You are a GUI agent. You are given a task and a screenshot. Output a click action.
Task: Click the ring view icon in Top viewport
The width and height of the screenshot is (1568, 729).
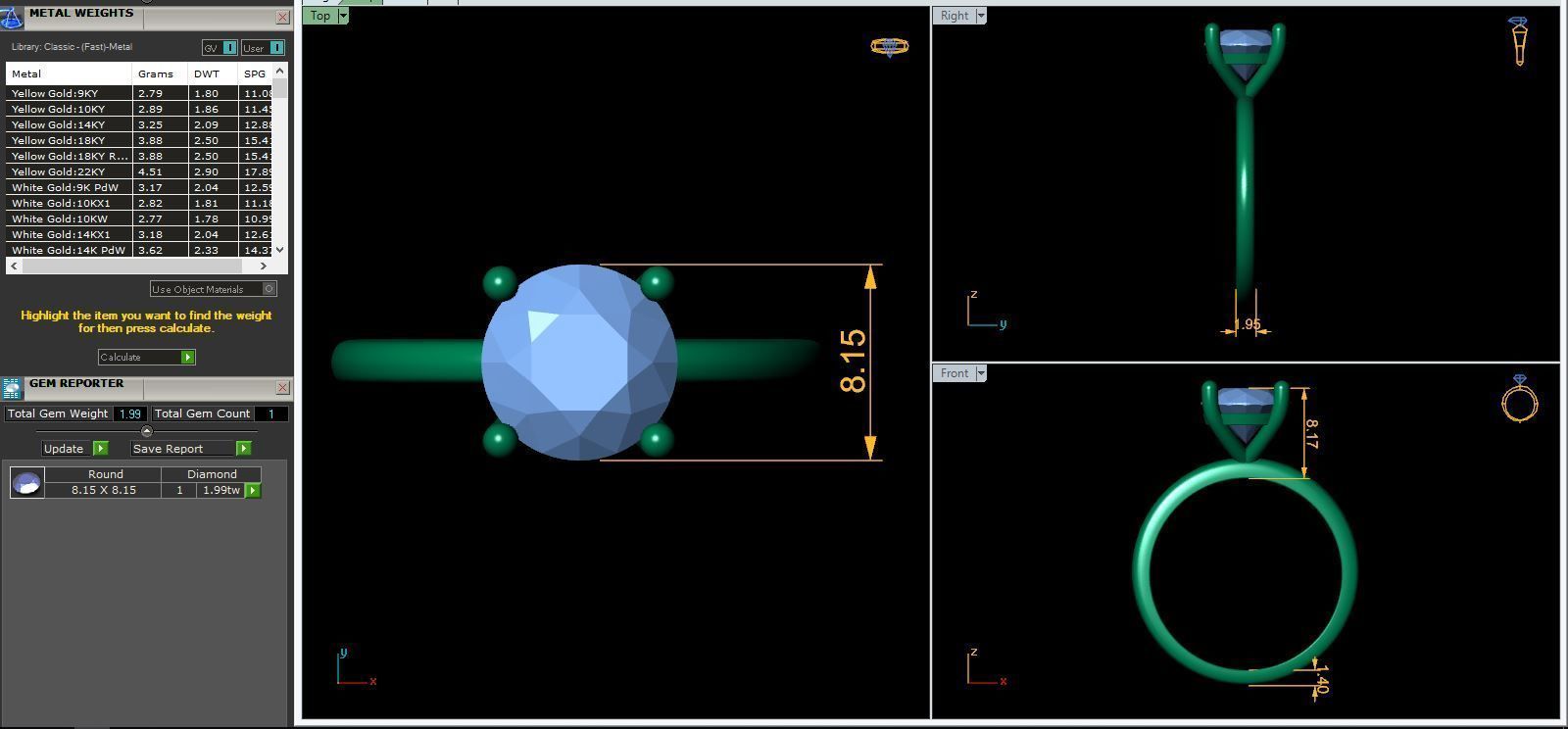889,47
